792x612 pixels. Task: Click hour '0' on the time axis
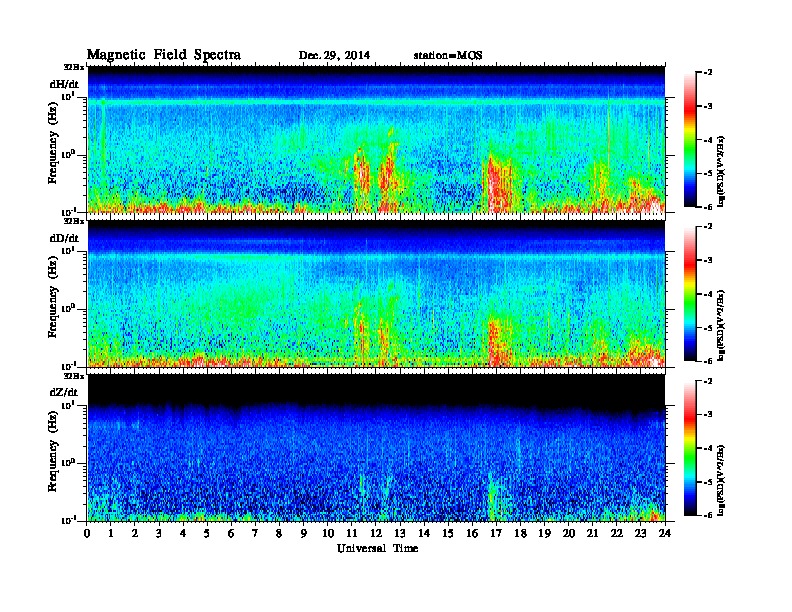point(87,534)
